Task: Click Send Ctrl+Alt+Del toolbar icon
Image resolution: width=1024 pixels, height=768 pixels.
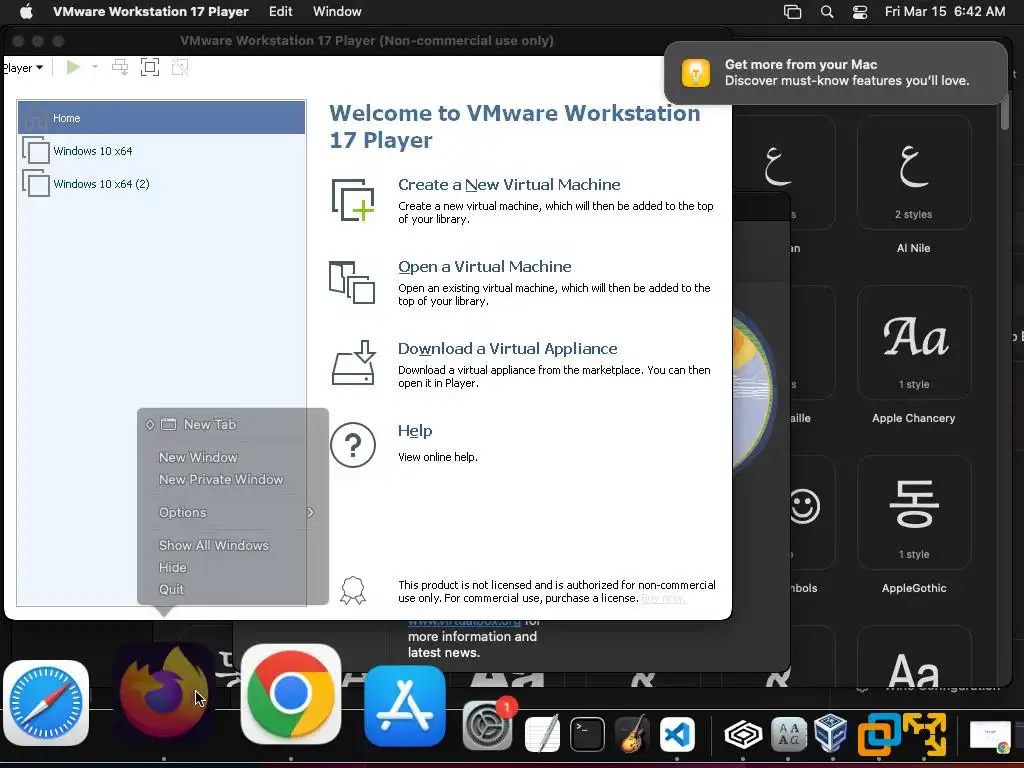Action: click(x=120, y=67)
